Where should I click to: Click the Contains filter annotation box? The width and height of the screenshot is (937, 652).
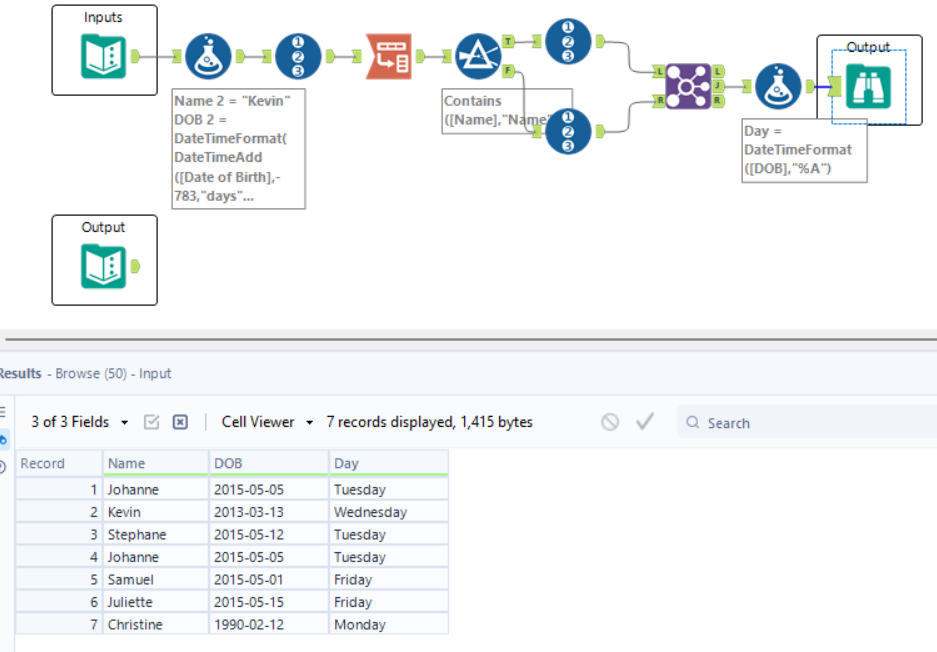(507, 111)
